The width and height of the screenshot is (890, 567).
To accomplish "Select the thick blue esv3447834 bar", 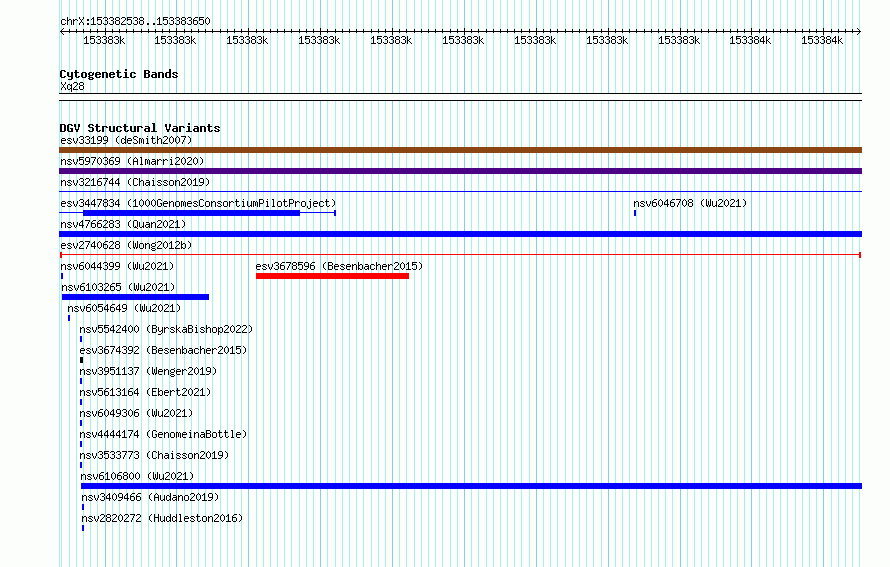I will [191, 213].
